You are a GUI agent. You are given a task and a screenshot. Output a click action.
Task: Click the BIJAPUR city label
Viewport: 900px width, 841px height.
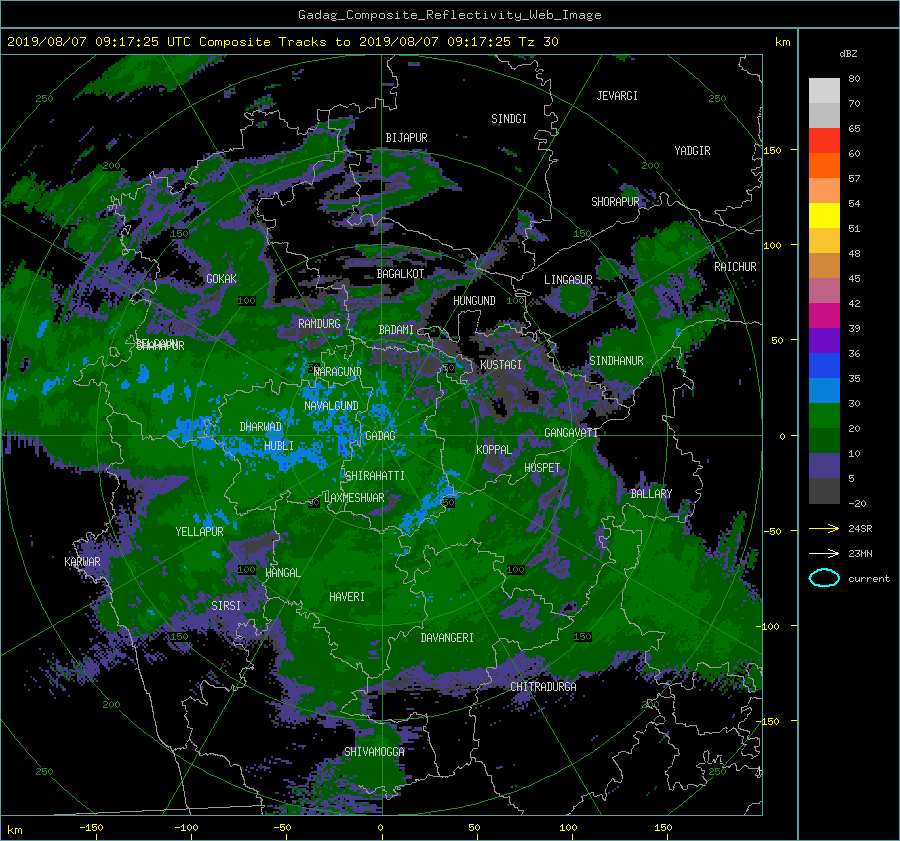point(406,138)
